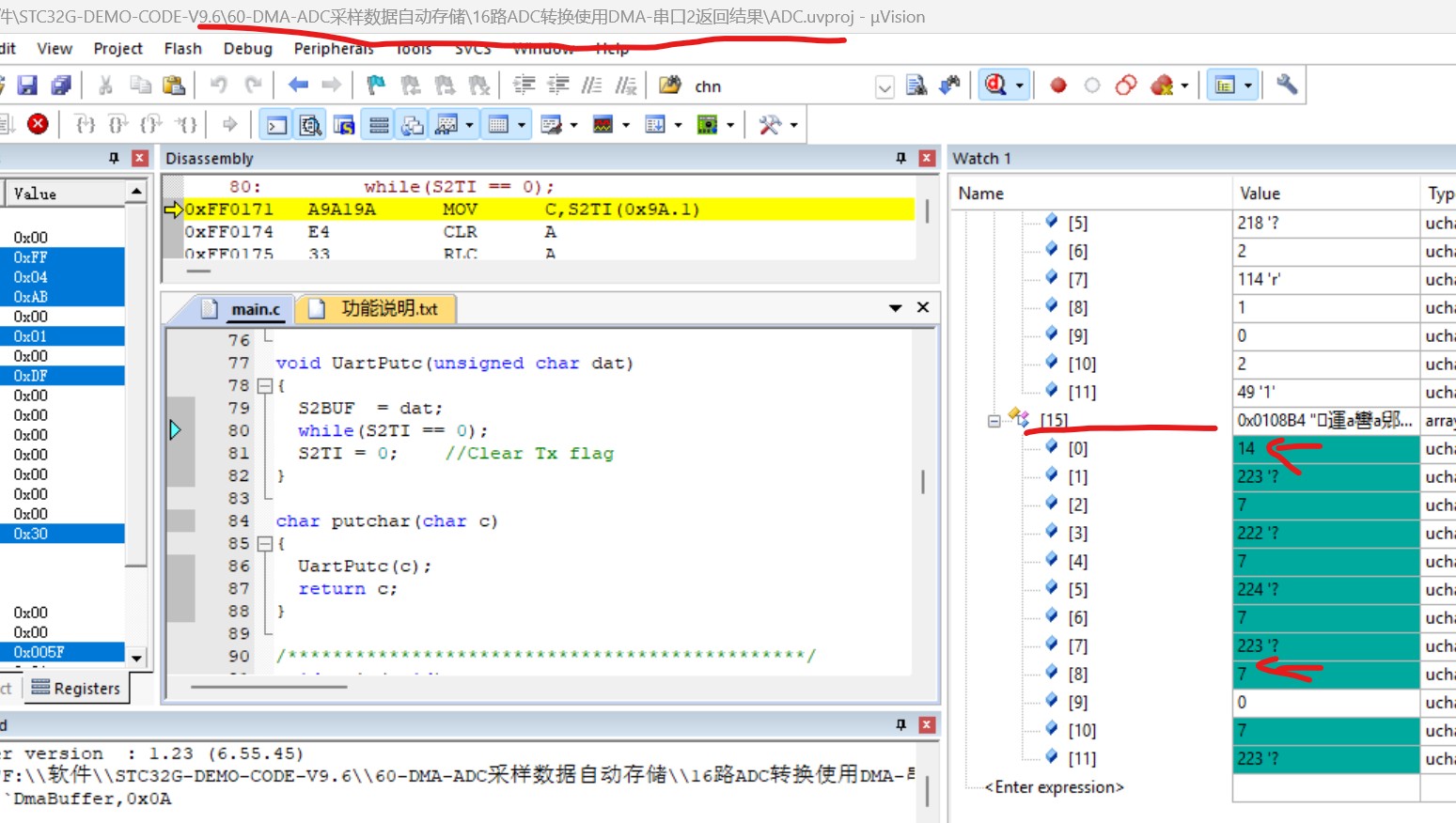1456x823 pixels.
Task: Switch to main.c tab
Action: [242, 309]
